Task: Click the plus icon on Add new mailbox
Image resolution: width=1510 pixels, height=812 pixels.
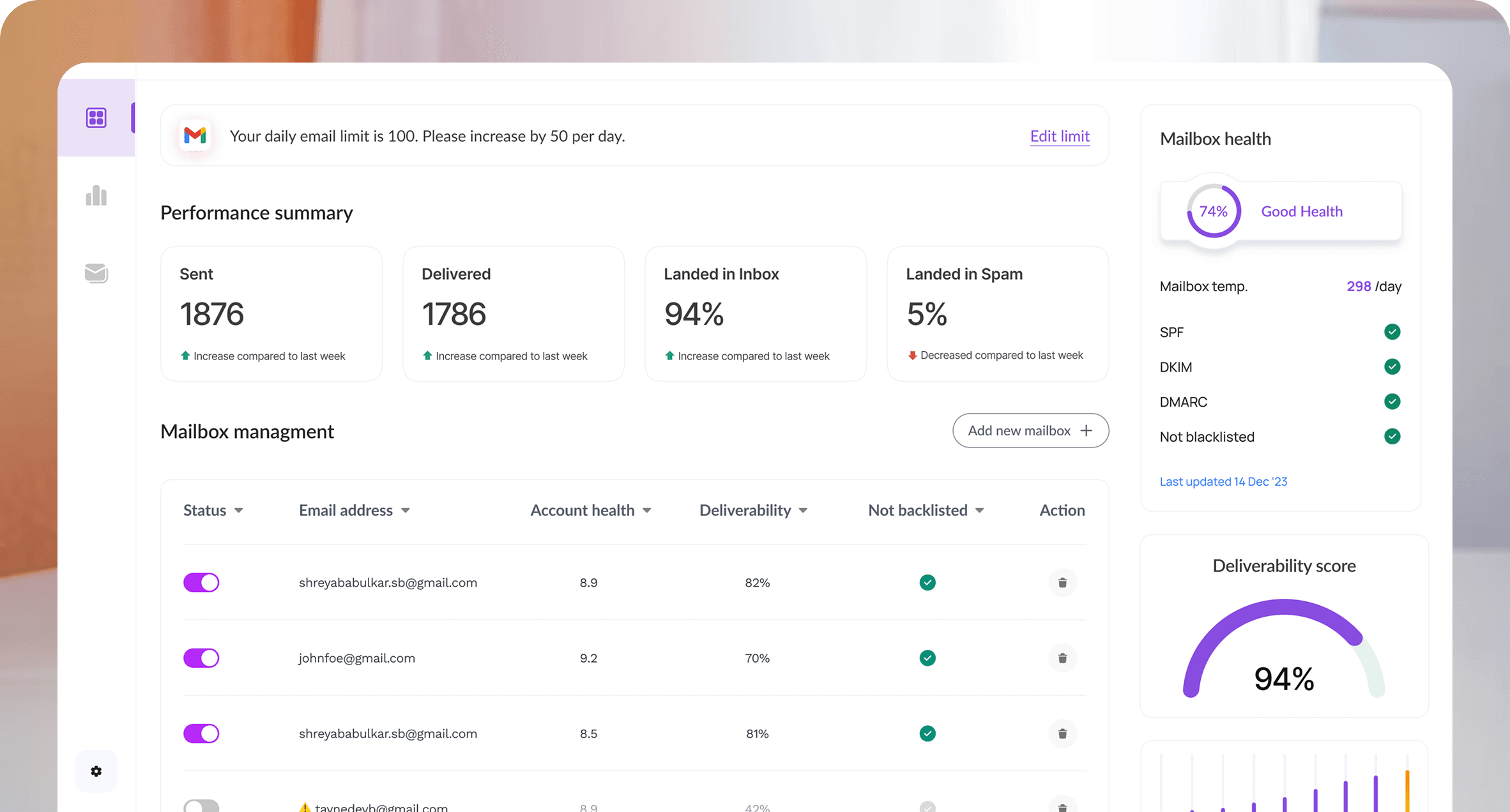Action: click(1087, 430)
